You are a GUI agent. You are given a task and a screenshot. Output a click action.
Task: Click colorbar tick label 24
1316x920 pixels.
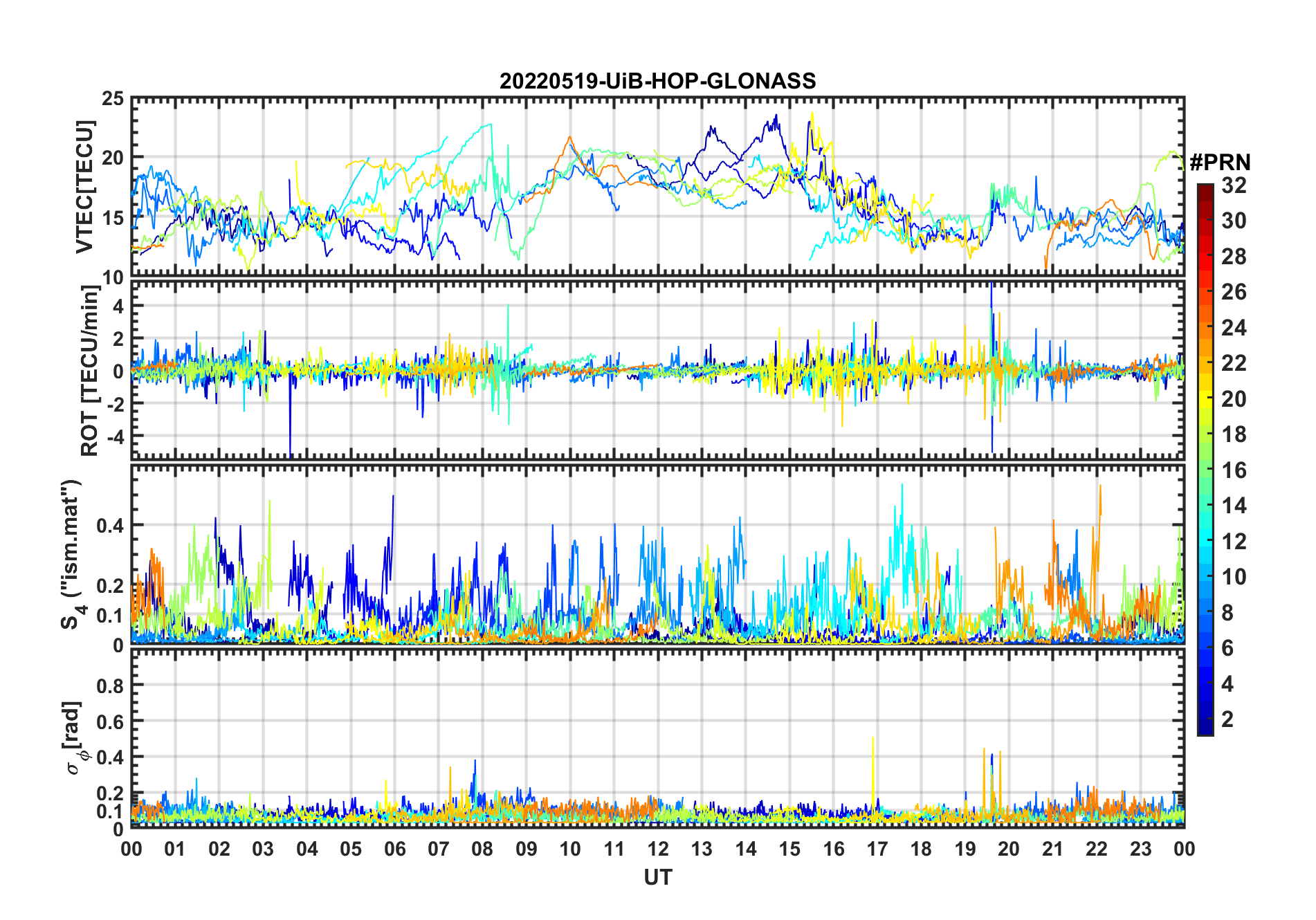(x=1234, y=328)
